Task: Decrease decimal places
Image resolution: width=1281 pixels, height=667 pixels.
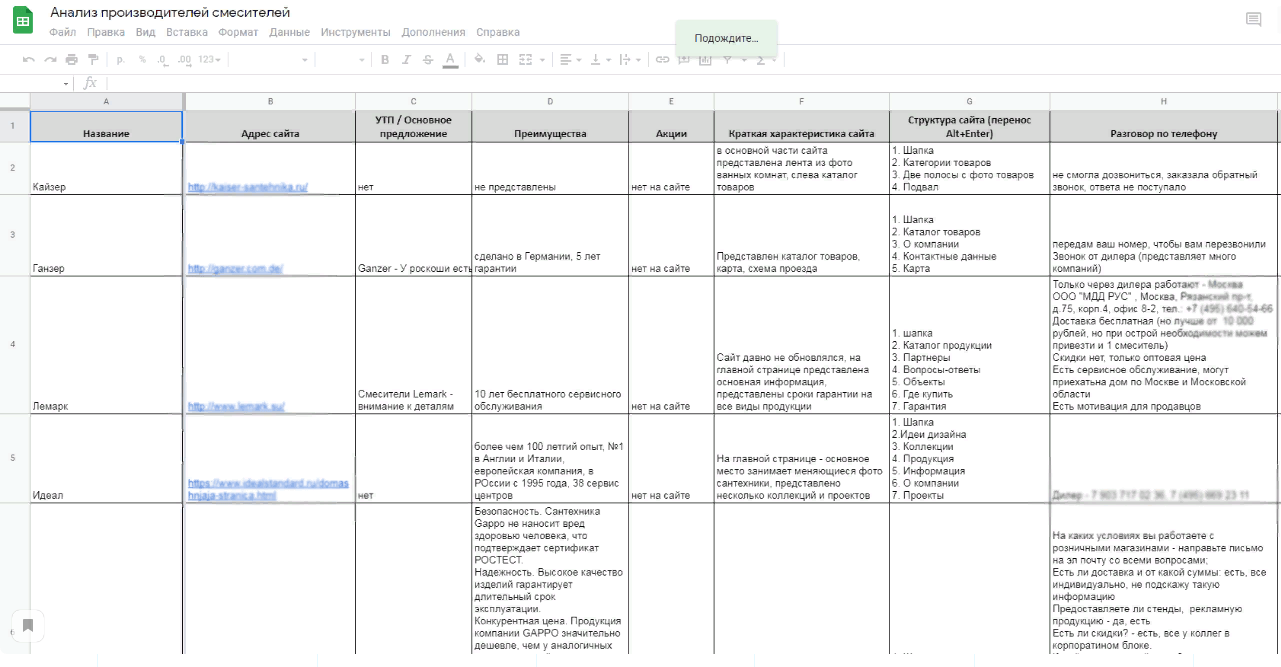Action: pos(163,60)
